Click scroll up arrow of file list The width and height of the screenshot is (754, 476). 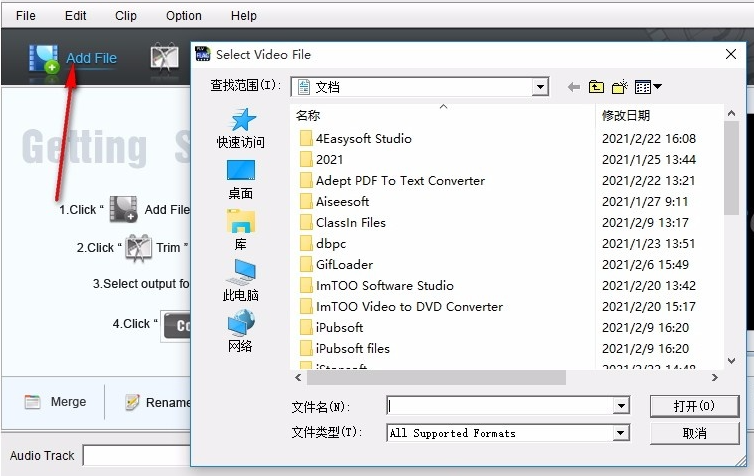[731, 113]
